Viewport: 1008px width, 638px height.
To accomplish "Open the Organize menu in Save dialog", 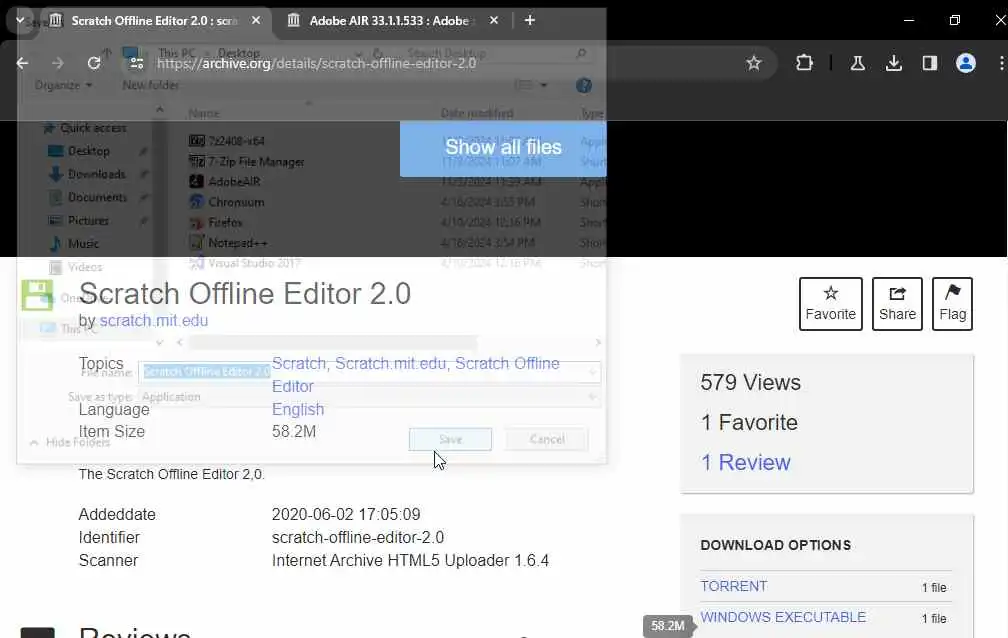I will point(64,85).
